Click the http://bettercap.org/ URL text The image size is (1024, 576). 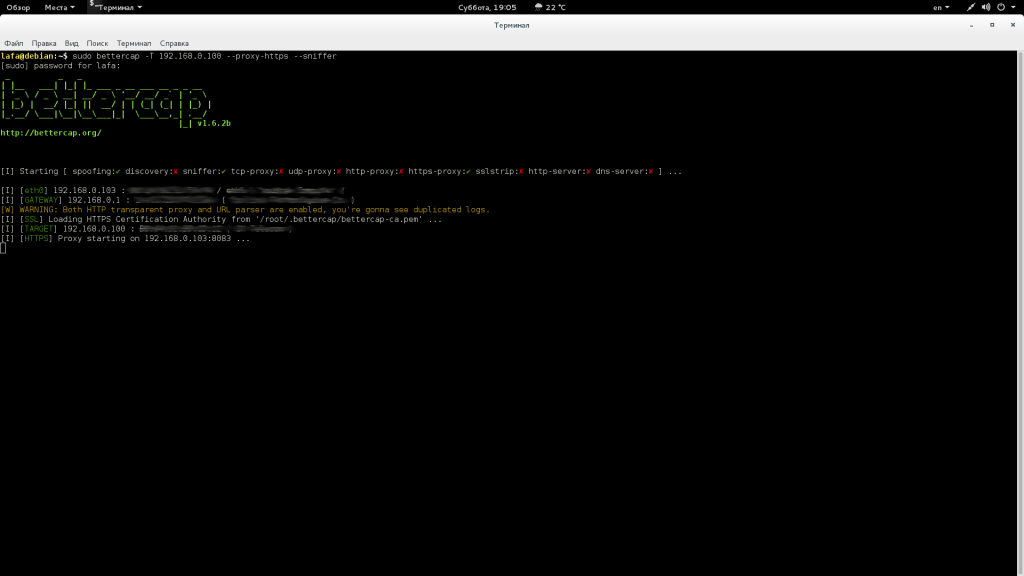tap(51, 132)
